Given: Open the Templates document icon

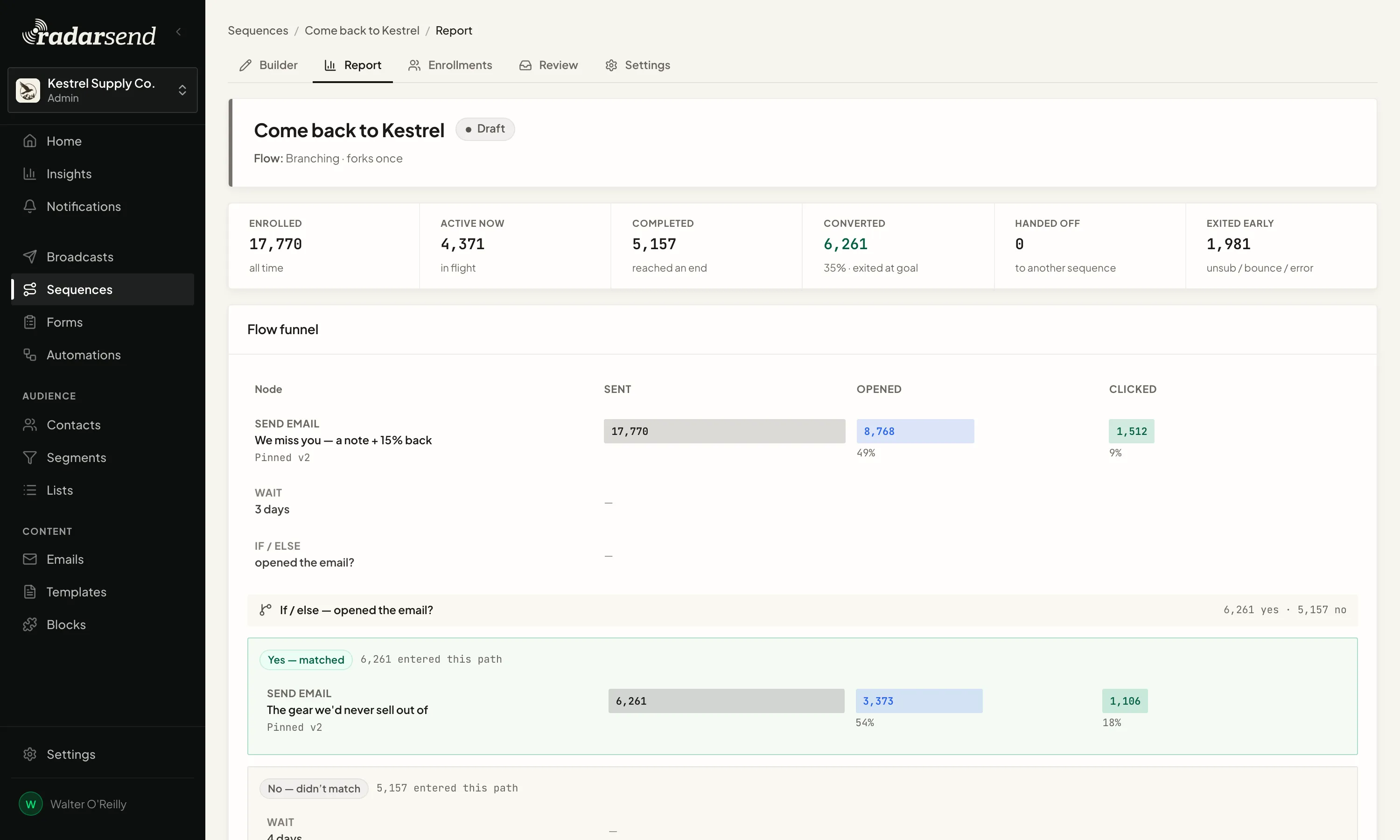Looking at the screenshot, I should (30, 592).
